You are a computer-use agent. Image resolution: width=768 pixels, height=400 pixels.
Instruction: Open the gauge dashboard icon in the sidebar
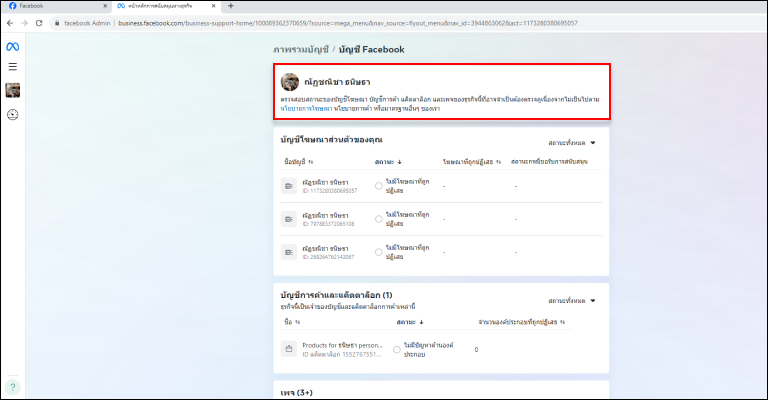(x=13, y=115)
